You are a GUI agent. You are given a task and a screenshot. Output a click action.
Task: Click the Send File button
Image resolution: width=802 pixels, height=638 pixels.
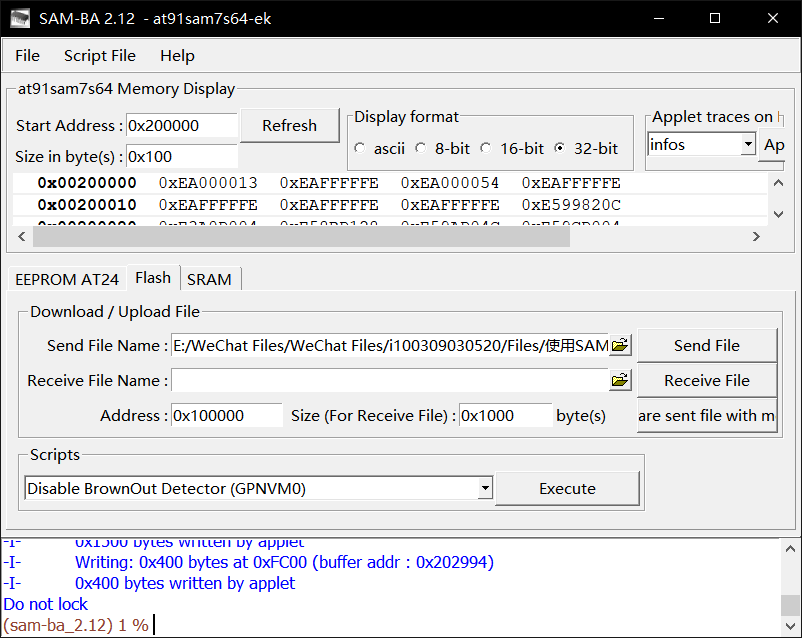(706, 344)
